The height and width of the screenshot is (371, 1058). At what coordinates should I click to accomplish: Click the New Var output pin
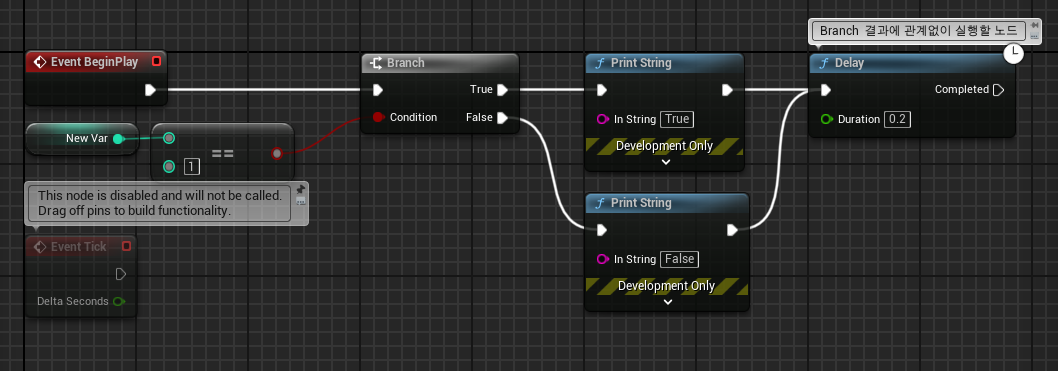[x=119, y=139]
